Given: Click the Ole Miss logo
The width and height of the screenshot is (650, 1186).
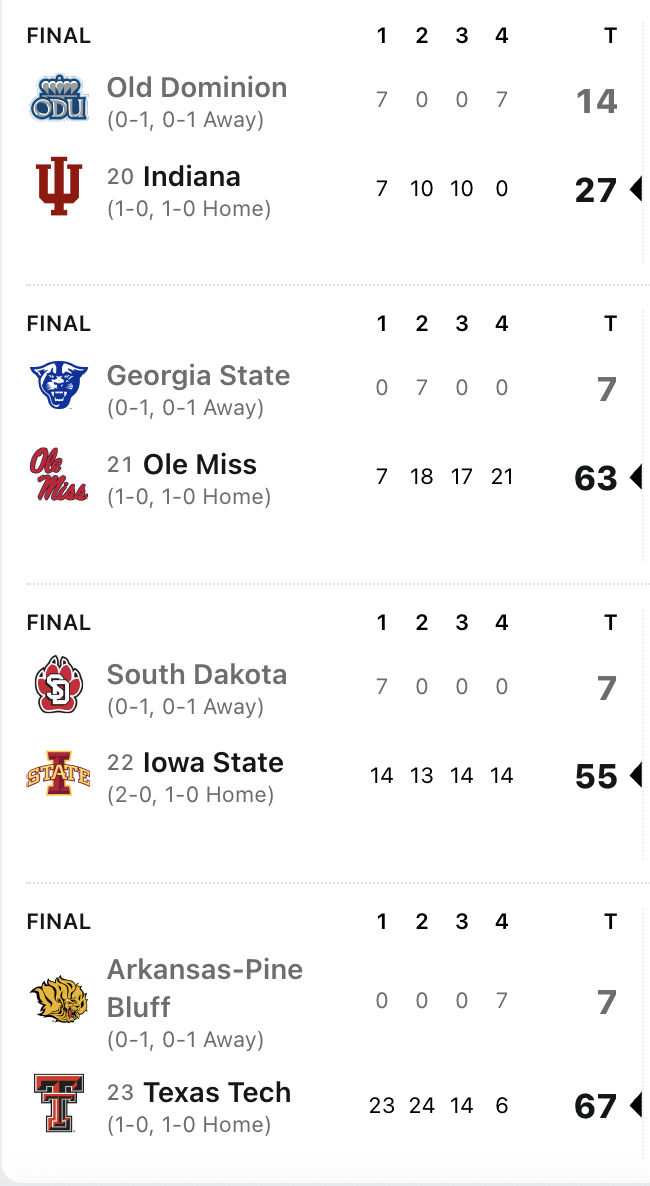Looking at the screenshot, I should (x=59, y=475).
